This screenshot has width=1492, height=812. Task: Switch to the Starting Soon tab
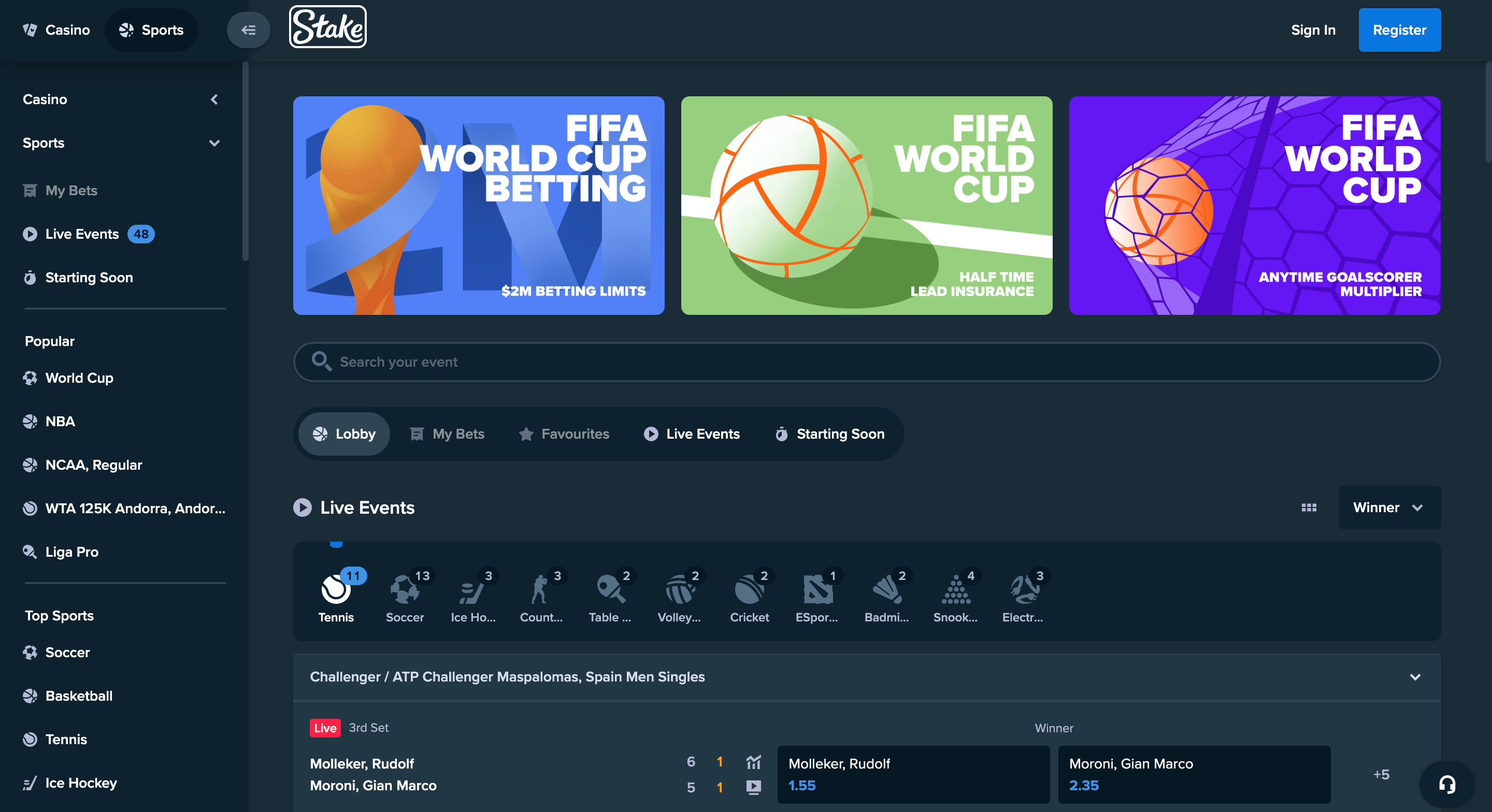pyautogui.click(x=830, y=434)
